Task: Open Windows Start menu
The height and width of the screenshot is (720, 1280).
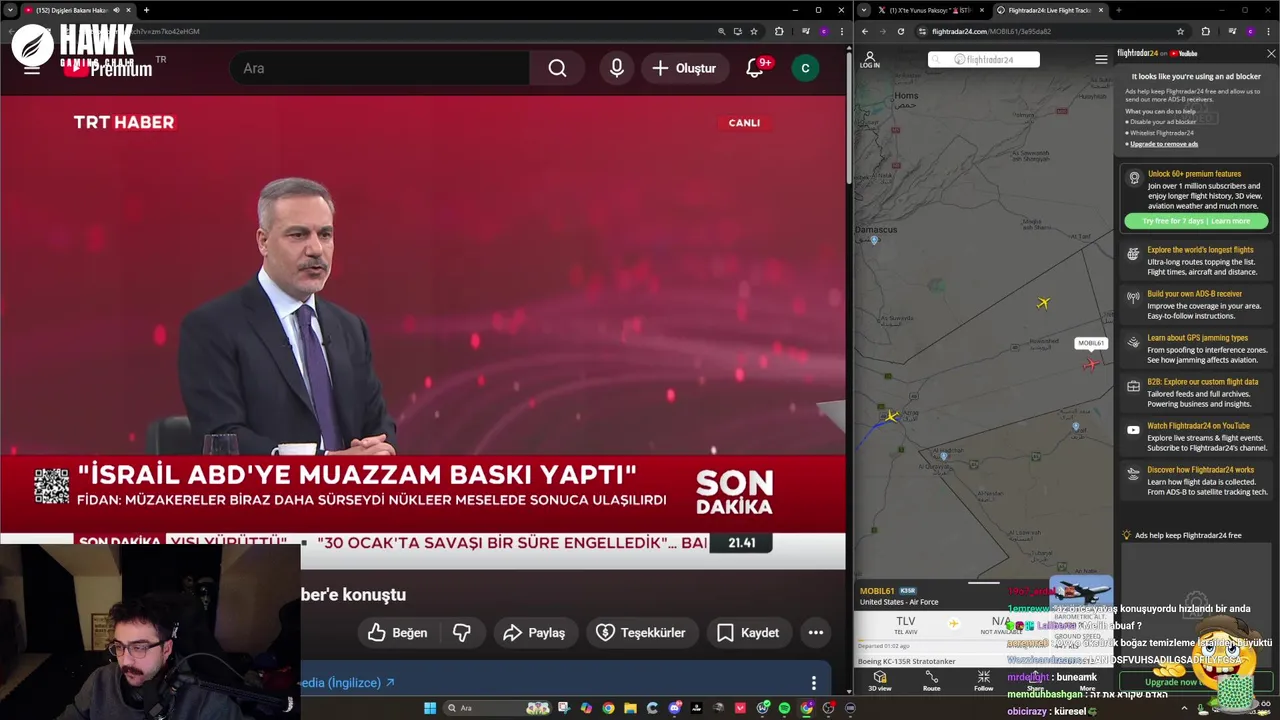Action: tap(430, 708)
